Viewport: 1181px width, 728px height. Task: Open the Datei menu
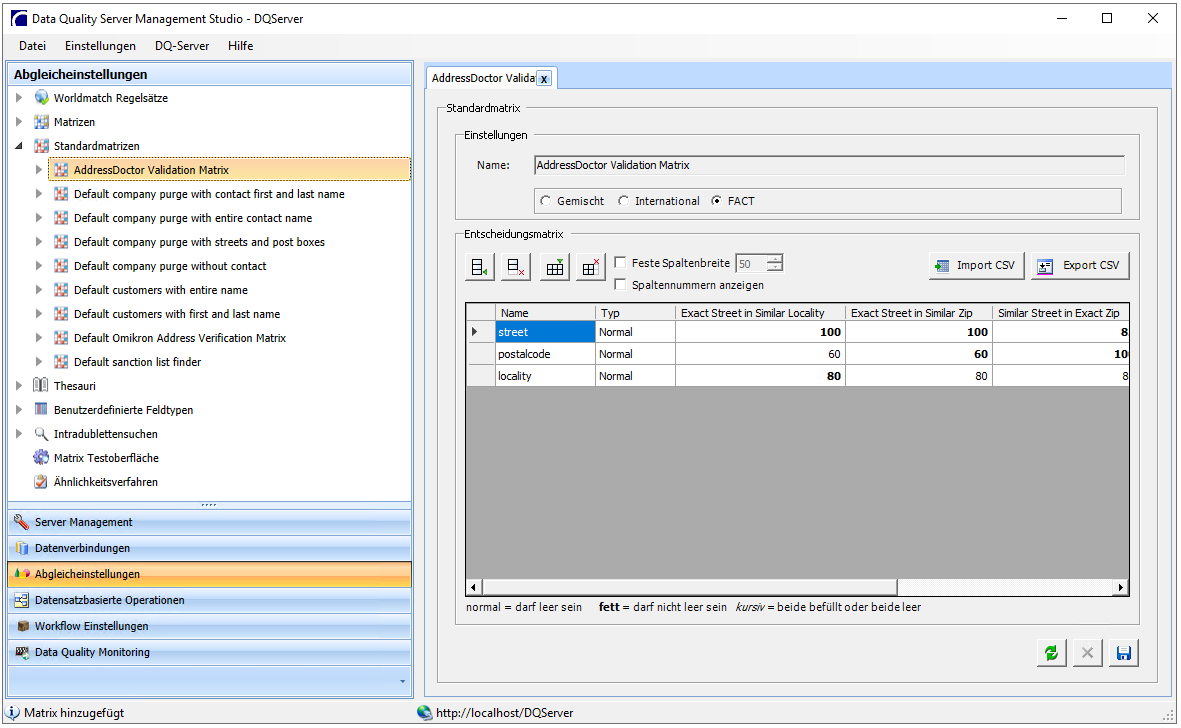pyautogui.click(x=32, y=46)
